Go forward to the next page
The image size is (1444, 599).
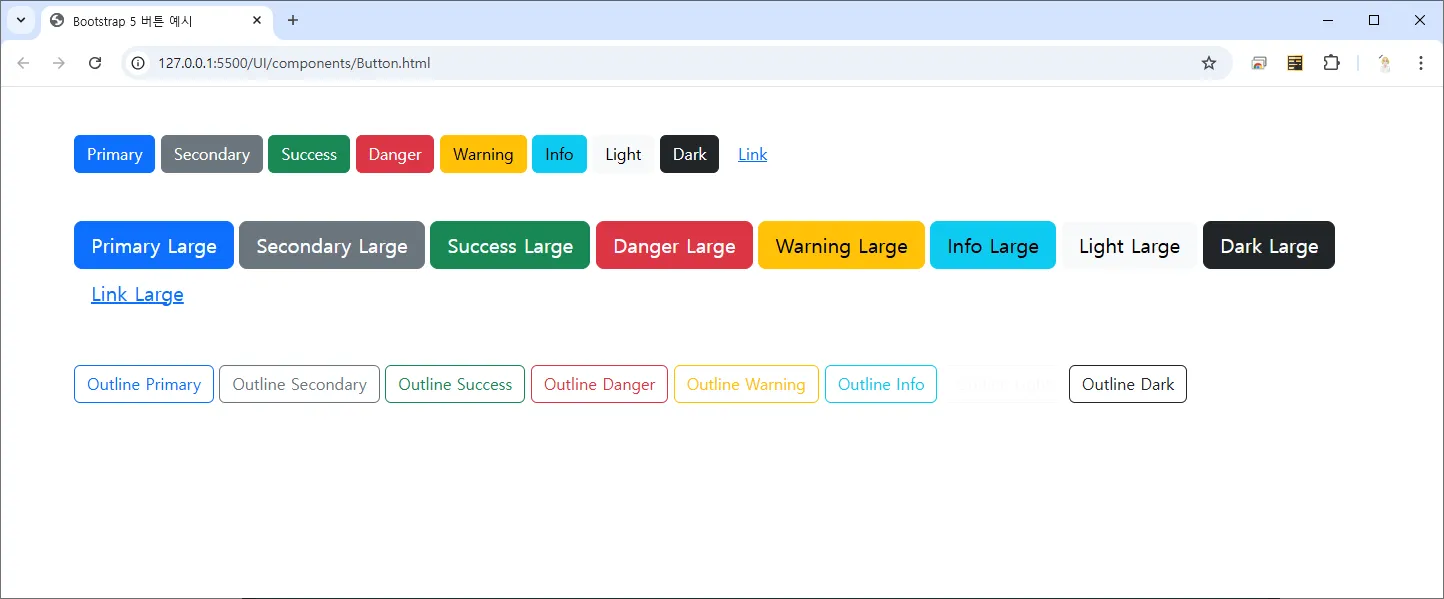point(59,63)
